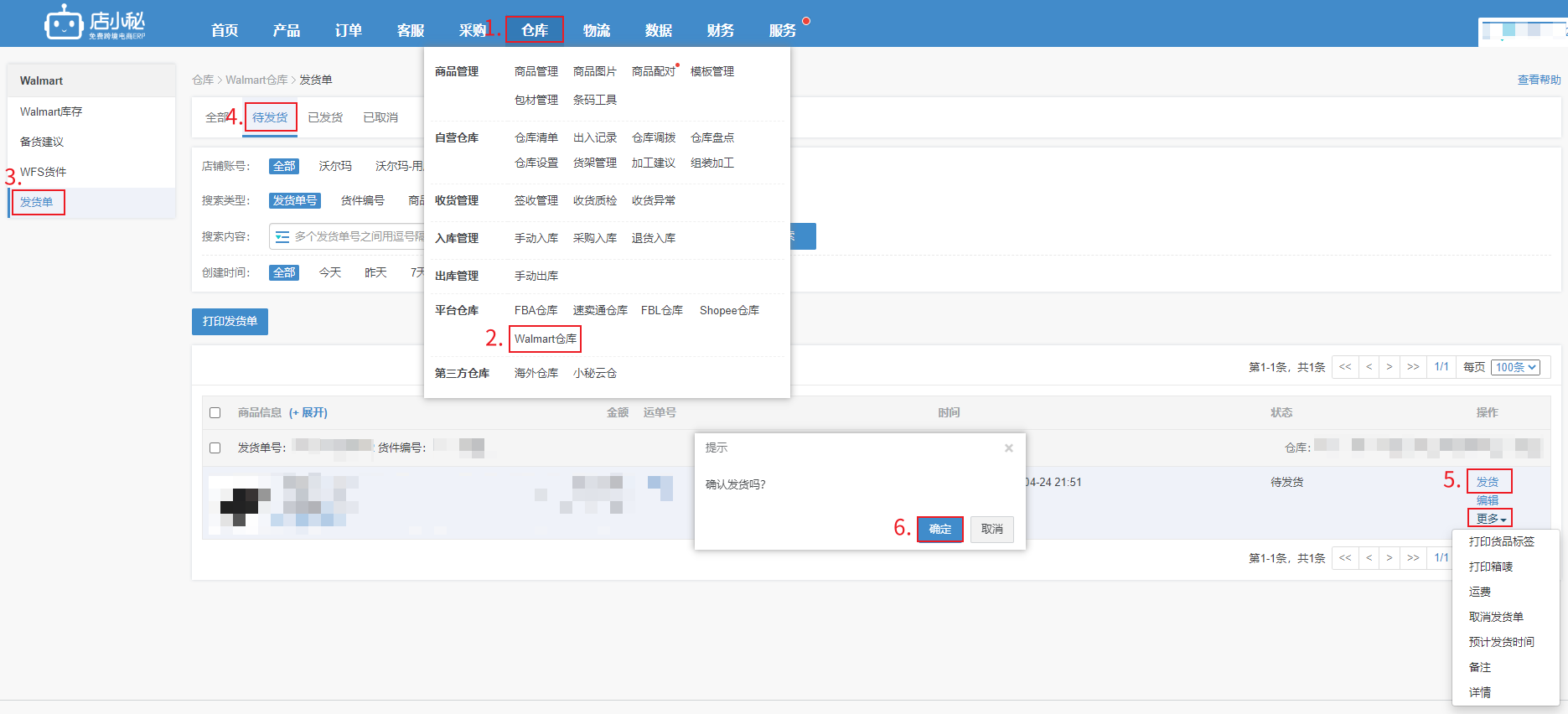Open the 首页 top menu
This screenshot has width=1568, height=714.
tap(225, 30)
